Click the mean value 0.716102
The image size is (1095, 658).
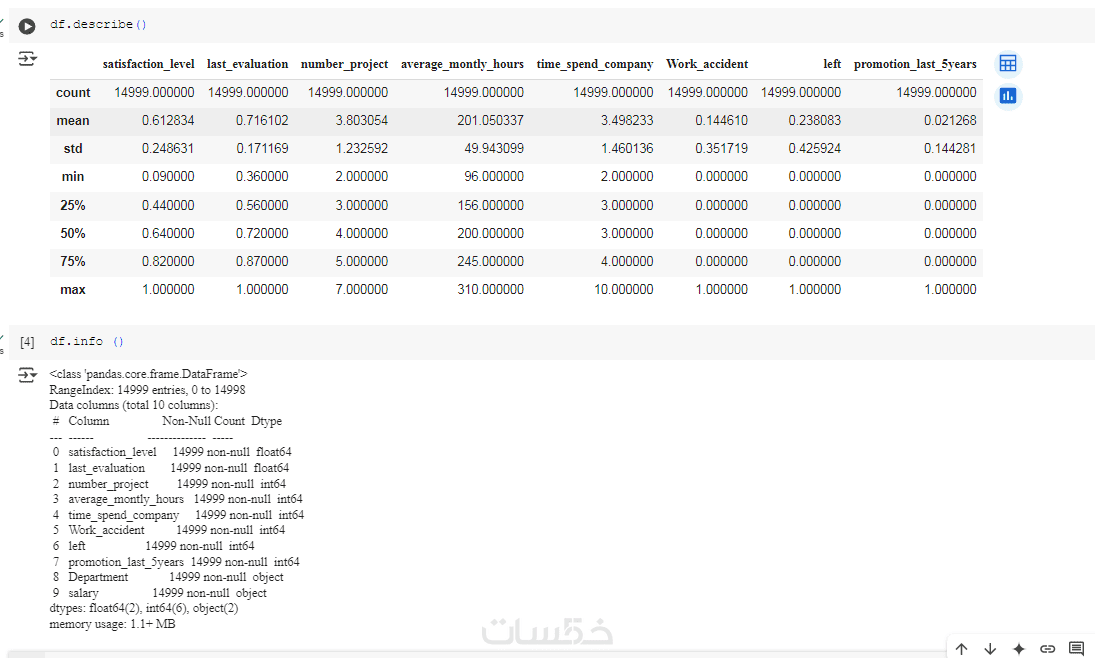(x=262, y=121)
